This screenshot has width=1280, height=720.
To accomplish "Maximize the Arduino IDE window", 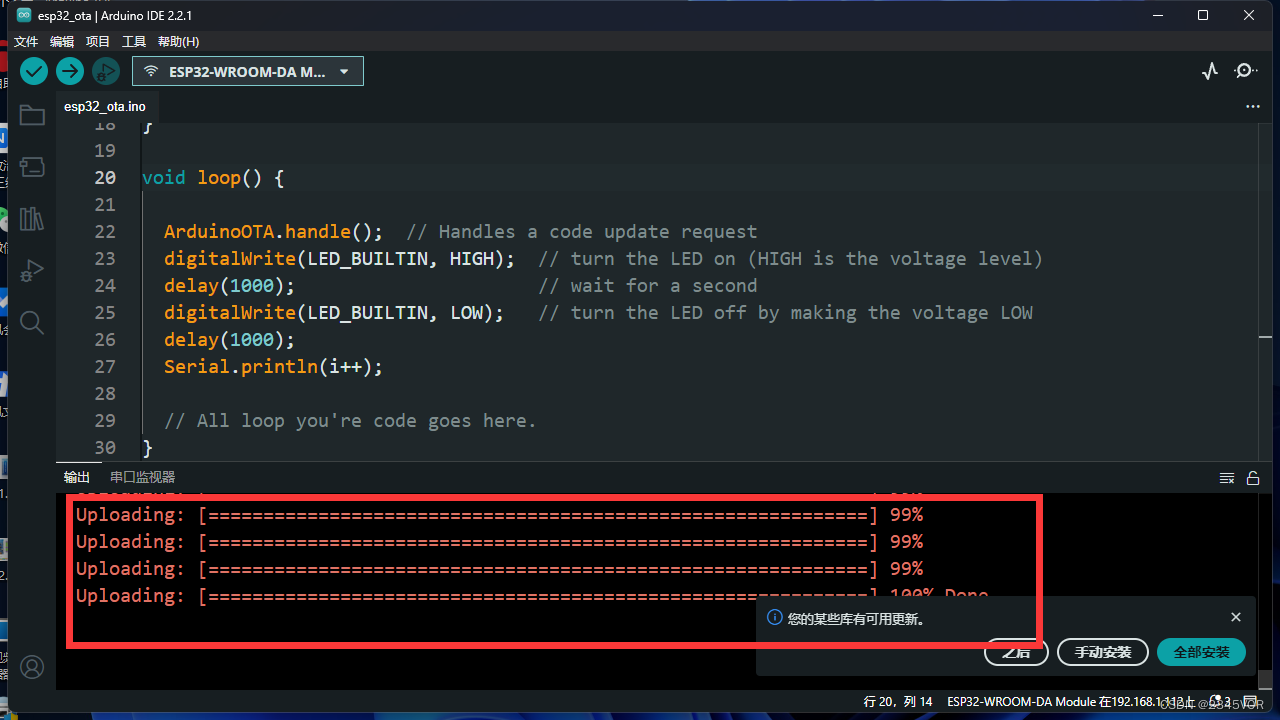I will coord(1203,15).
